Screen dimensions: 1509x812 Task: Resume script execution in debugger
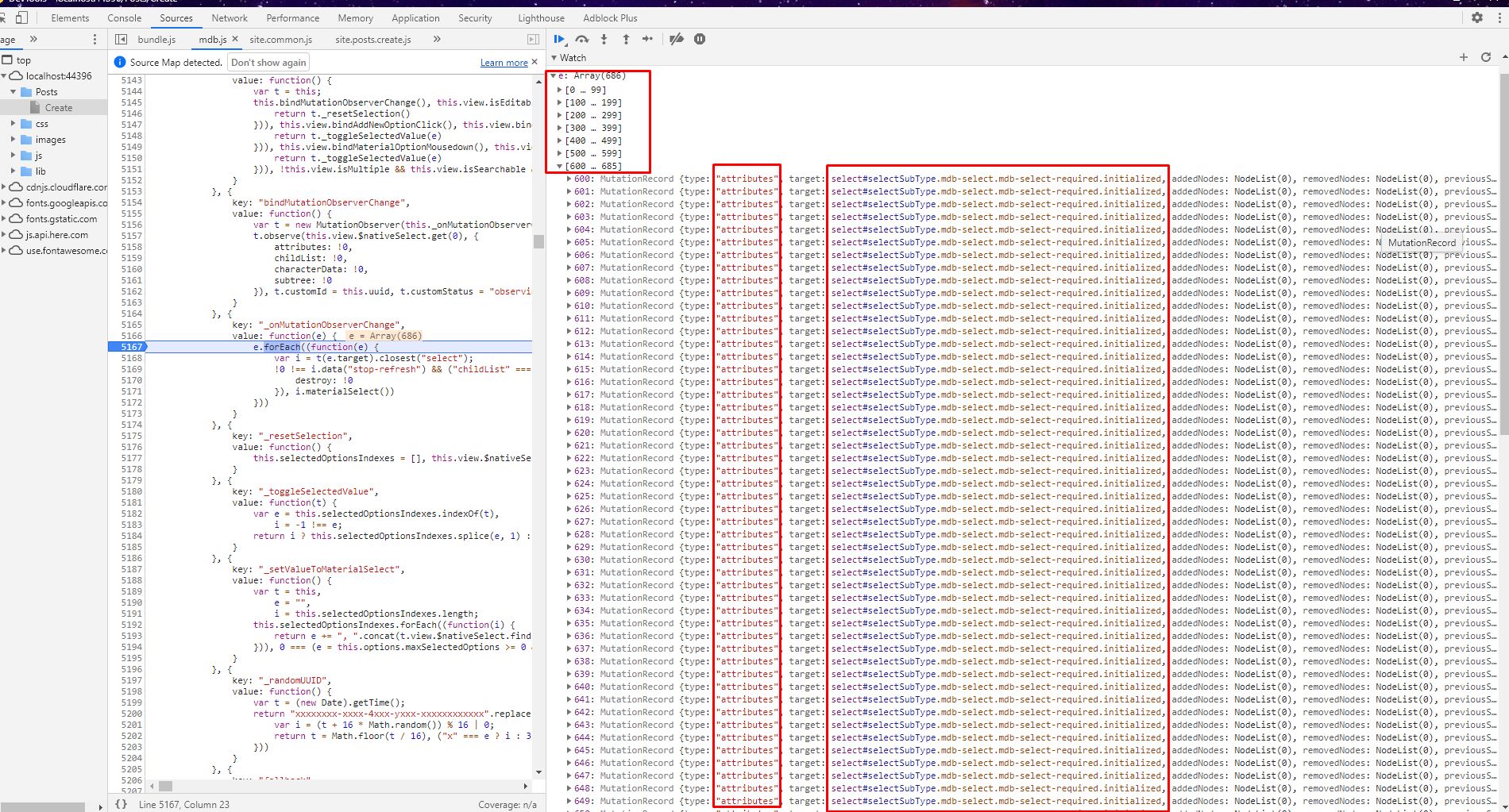point(560,39)
